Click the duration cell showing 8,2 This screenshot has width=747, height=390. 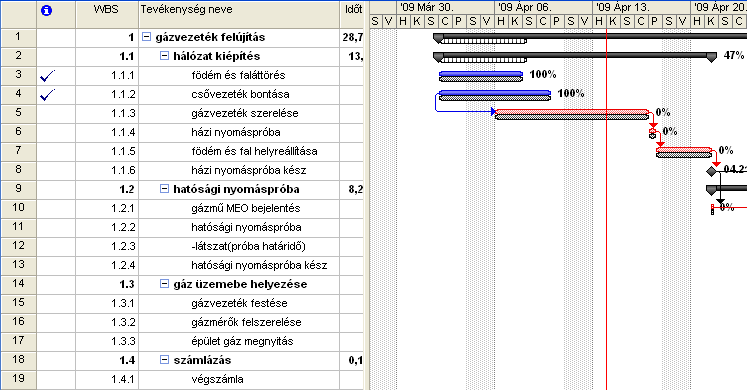point(352,189)
